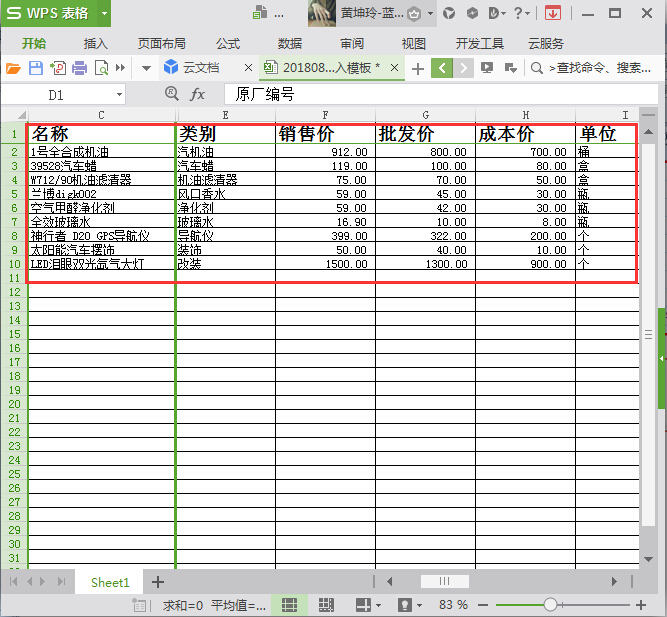Click the print icon in toolbar
Viewport: 667px width, 617px height.
point(79,68)
